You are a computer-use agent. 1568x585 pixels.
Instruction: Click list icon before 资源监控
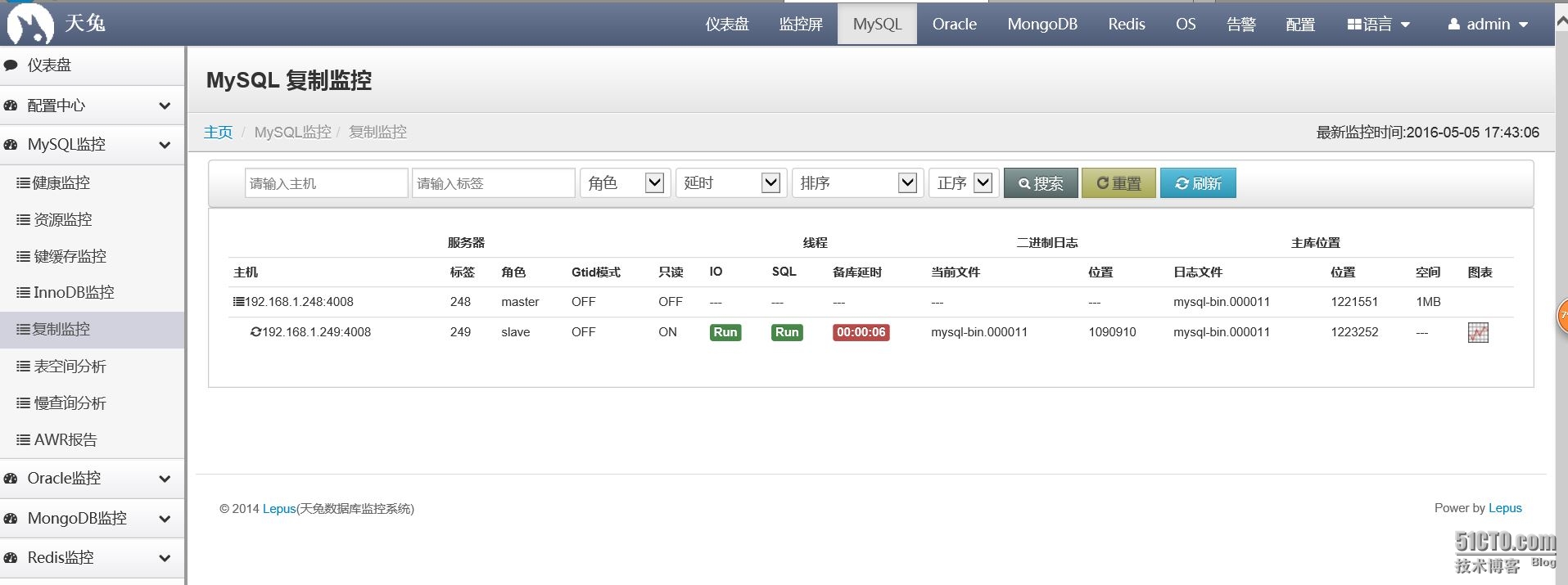click(x=23, y=220)
